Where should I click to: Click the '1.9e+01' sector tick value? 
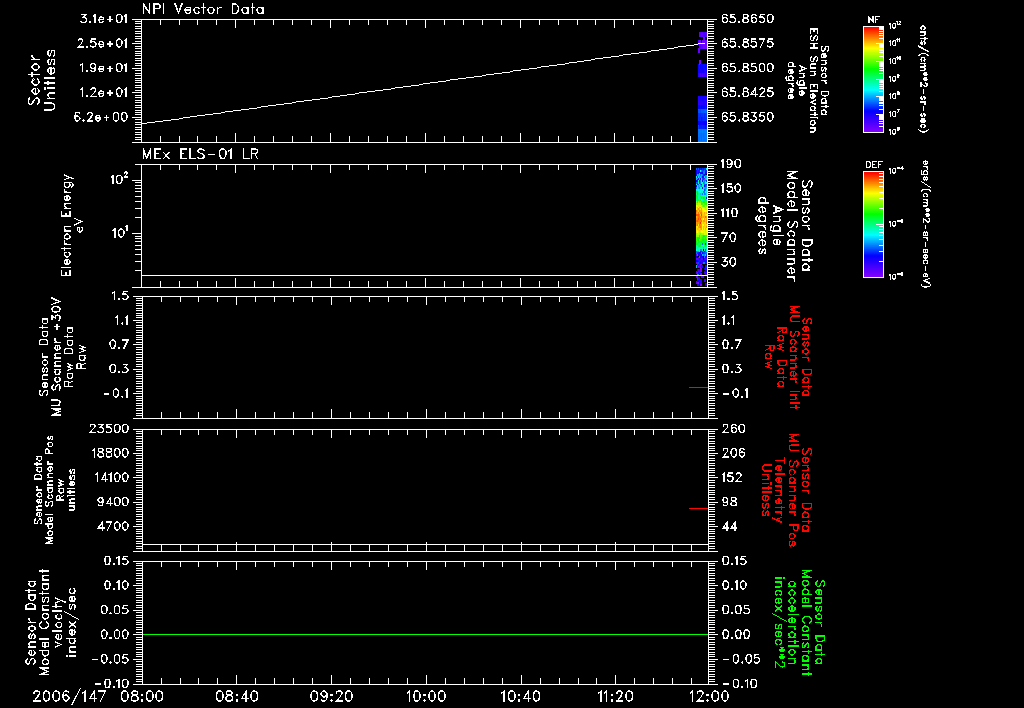[x=104, y=68]
